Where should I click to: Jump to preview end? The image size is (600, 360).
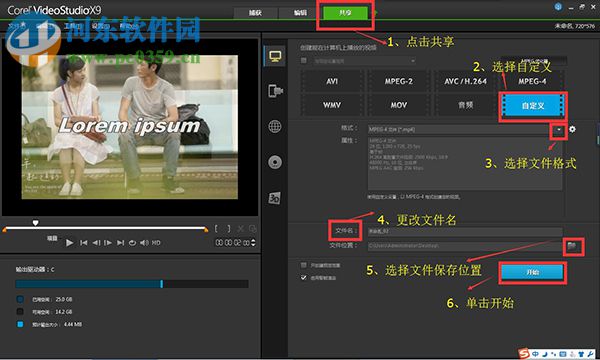[121, 243]
